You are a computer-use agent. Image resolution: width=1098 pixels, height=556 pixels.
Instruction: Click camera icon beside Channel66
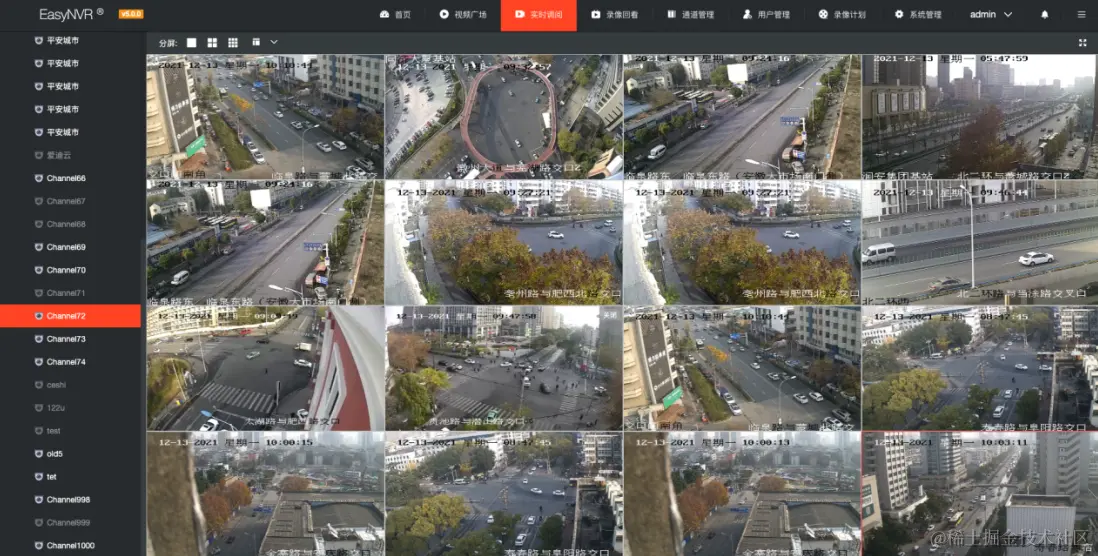39,178
